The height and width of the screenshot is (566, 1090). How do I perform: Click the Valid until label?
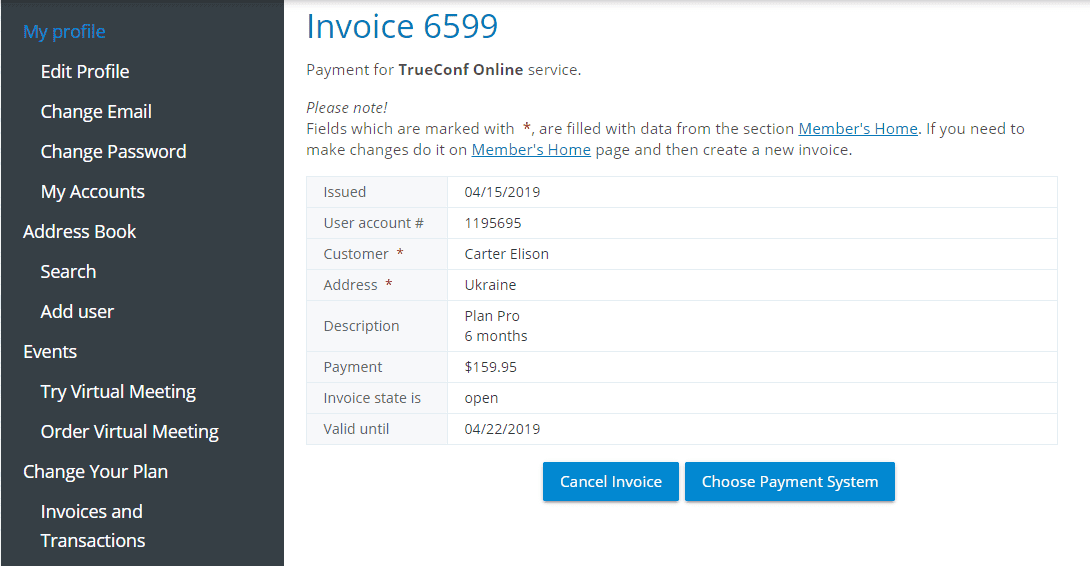[356, 429]
